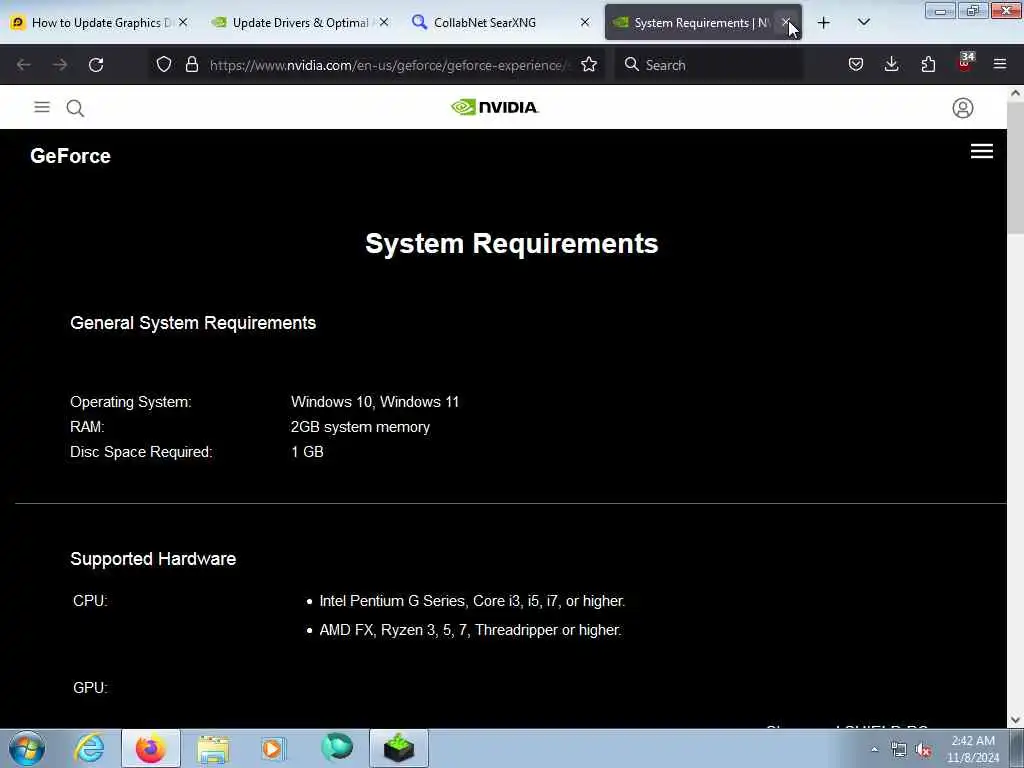Open the NVIDIA site hamburger menu
The width and height of the screenshot is (1024, 768).
(42, 107)
